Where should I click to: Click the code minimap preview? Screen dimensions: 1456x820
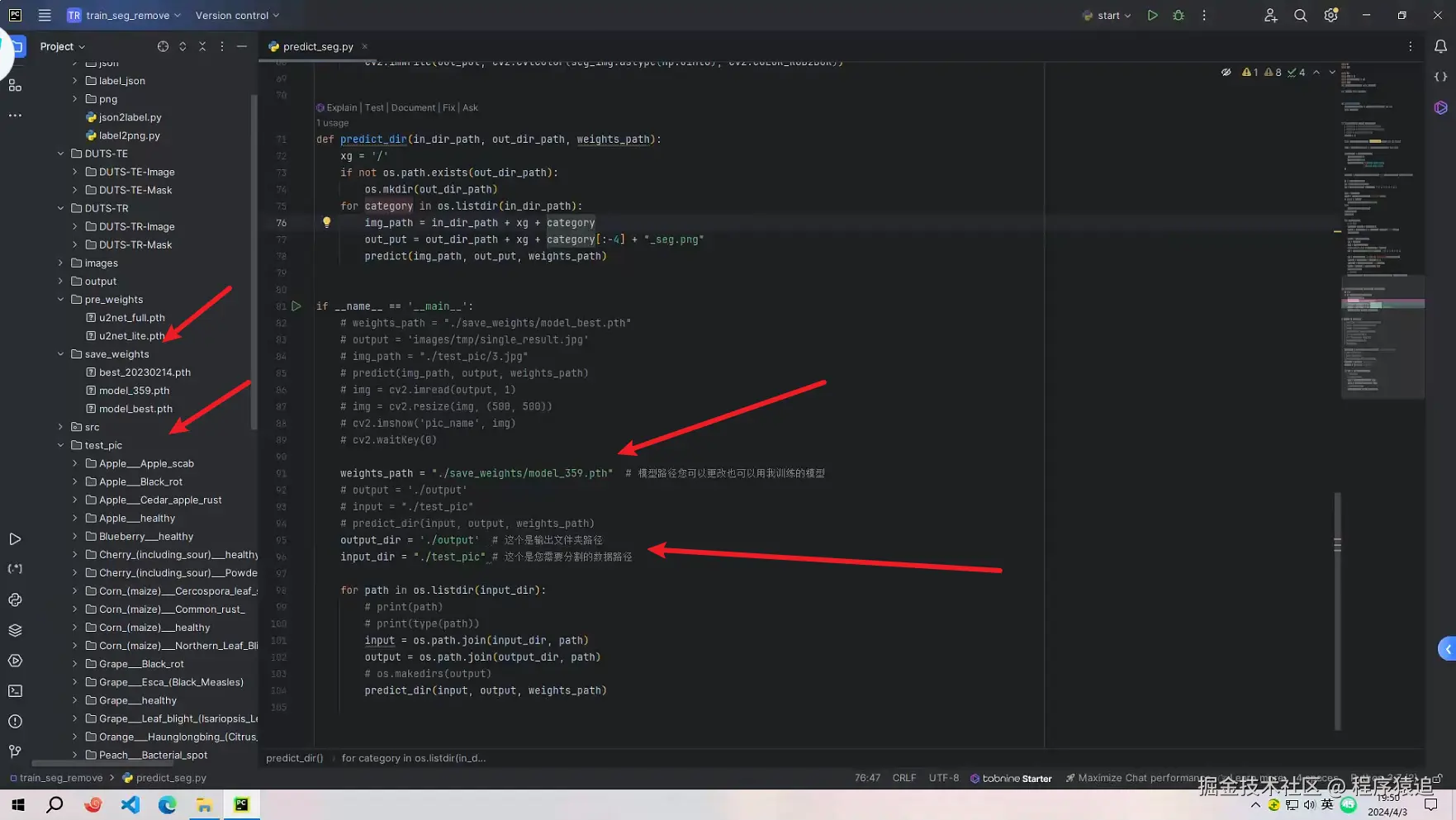(1382, 231)
